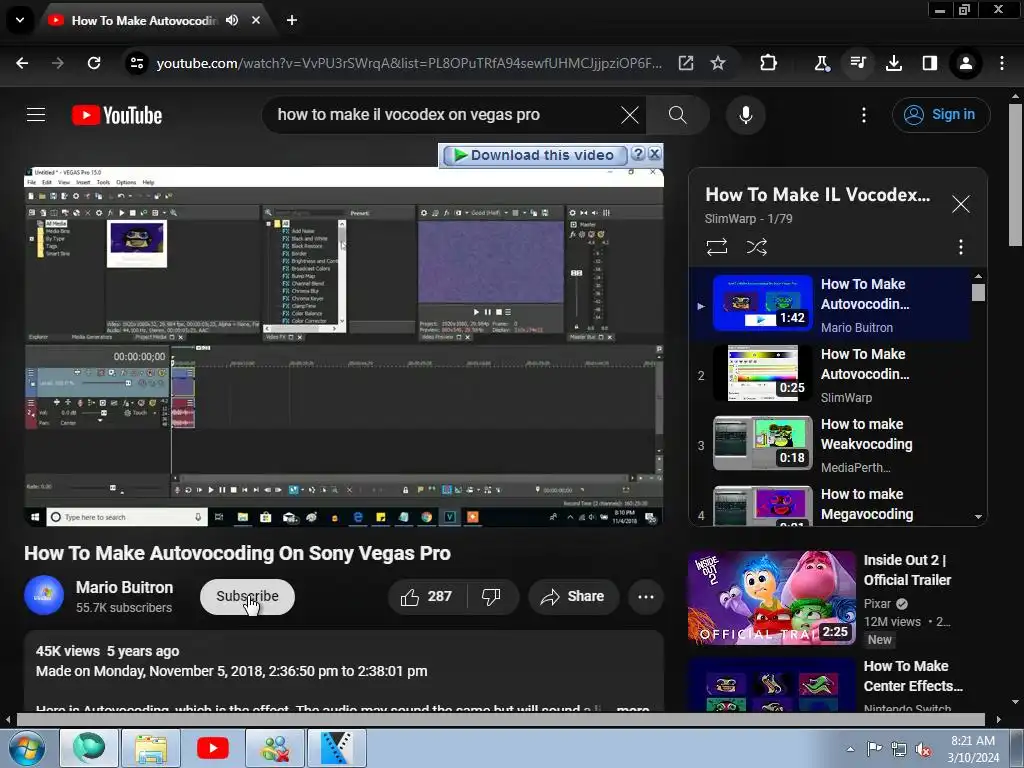
Task: Close the How To Make Autovocoding tab
Action: tap(256, 20)
